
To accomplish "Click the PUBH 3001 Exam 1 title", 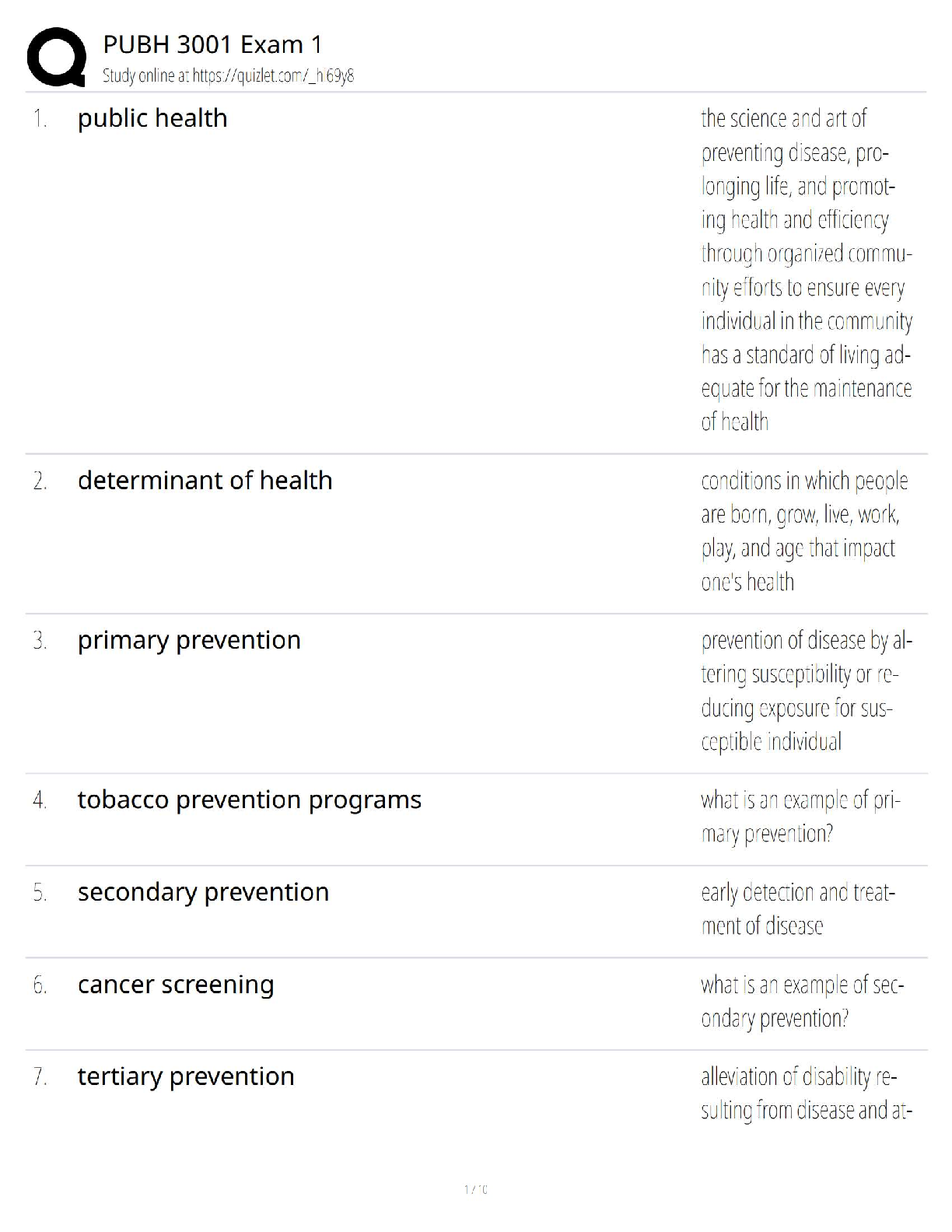I will pyautogui.click(x=212, y=45).
